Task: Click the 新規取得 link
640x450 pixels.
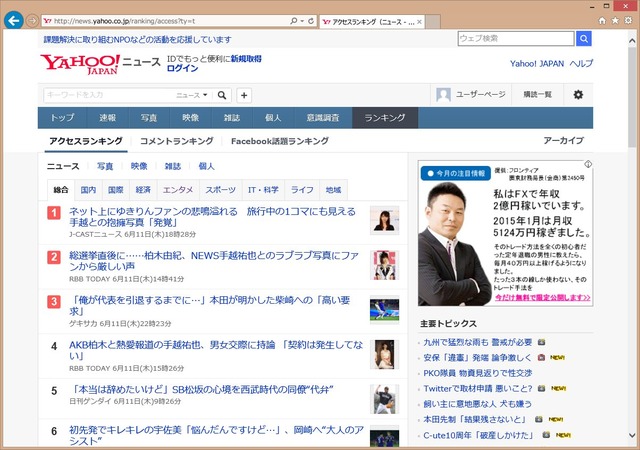Action: pos(246,59)
